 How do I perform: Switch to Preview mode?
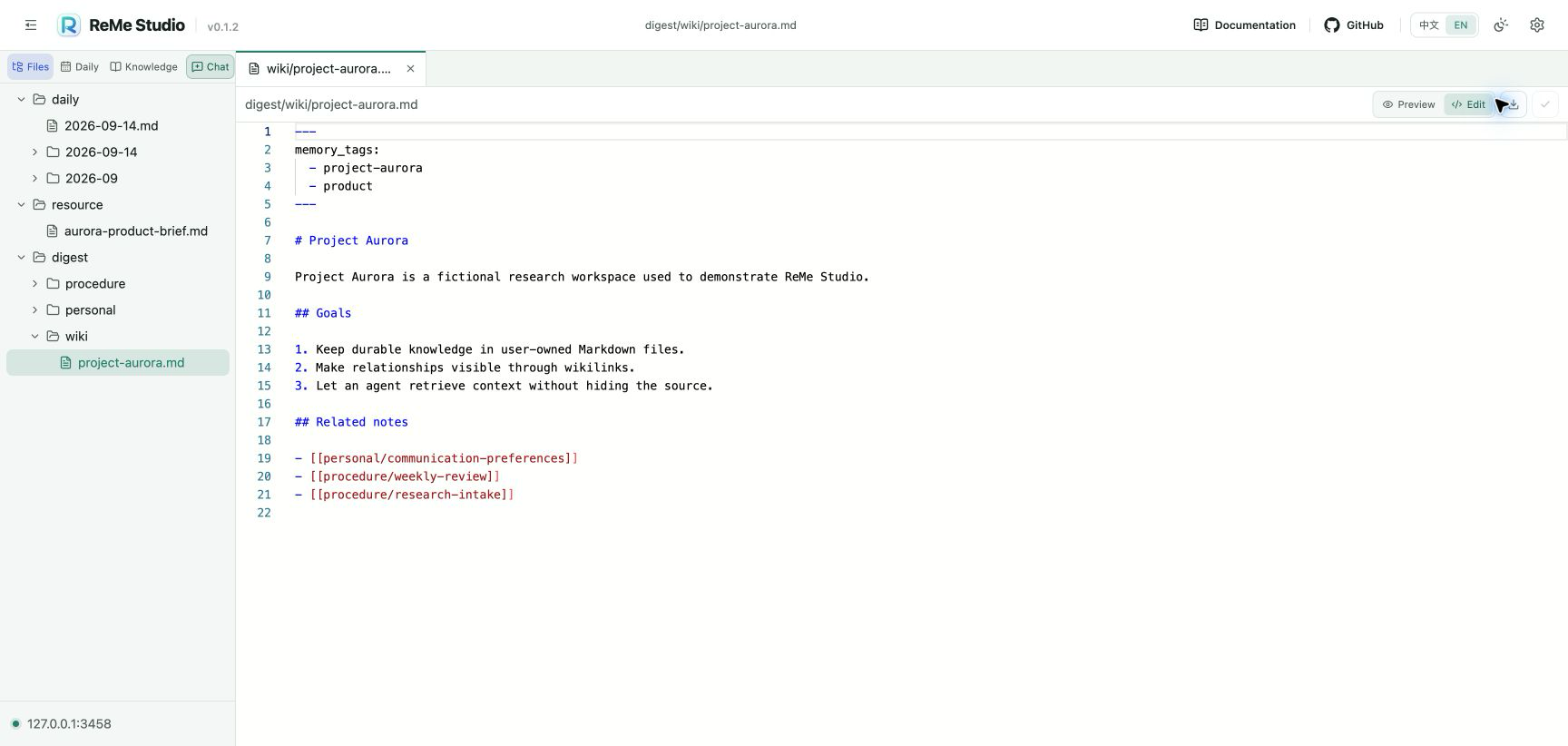pyautogui.click(x=1408, y=104)
